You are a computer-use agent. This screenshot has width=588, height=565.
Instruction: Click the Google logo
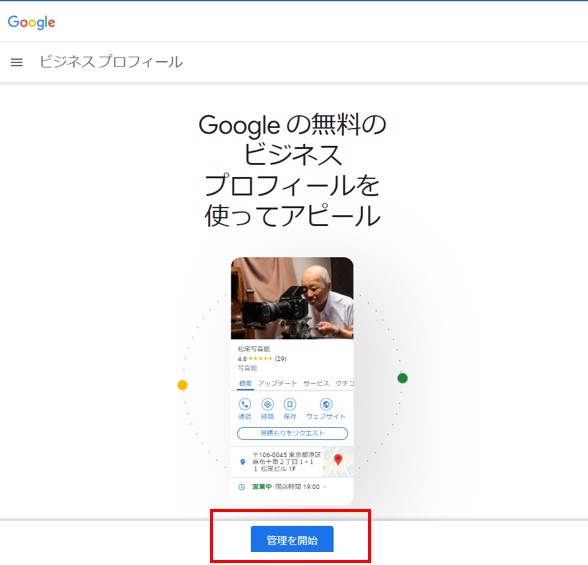(x=32, y=22)
